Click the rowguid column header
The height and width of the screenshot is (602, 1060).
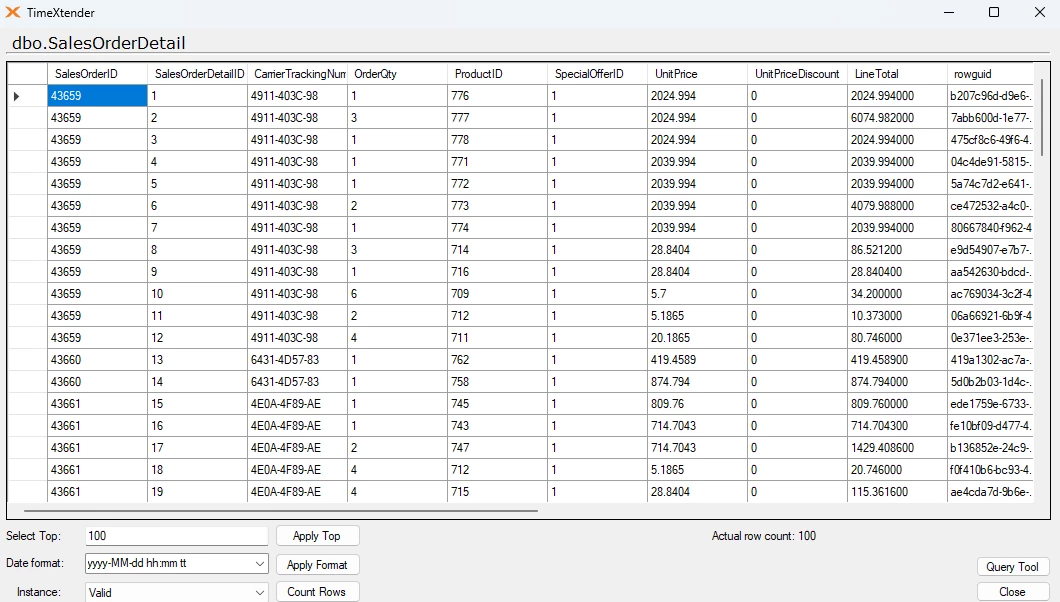click(990, 74)
